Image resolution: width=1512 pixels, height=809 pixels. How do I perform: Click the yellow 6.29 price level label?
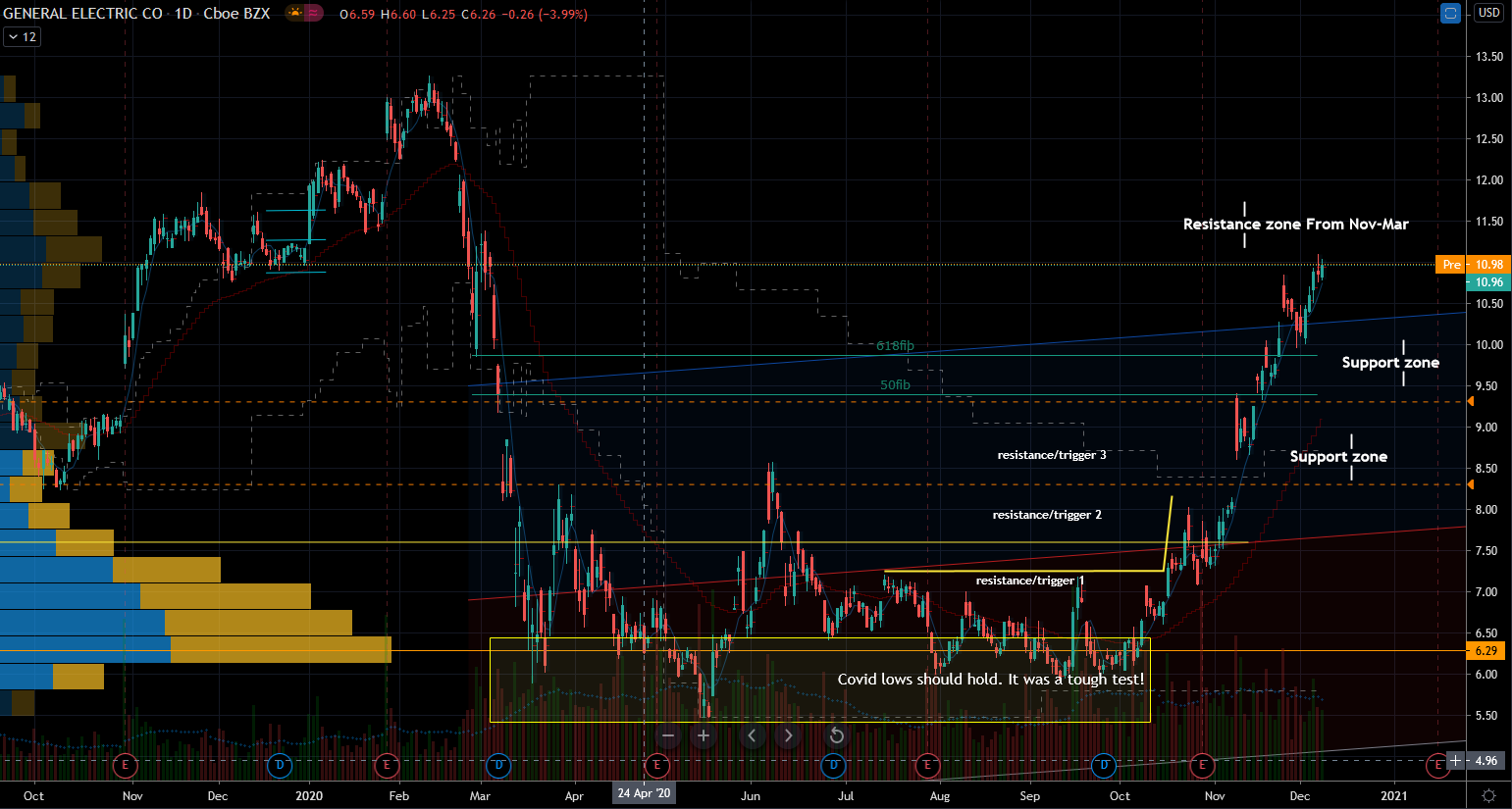1486,651
